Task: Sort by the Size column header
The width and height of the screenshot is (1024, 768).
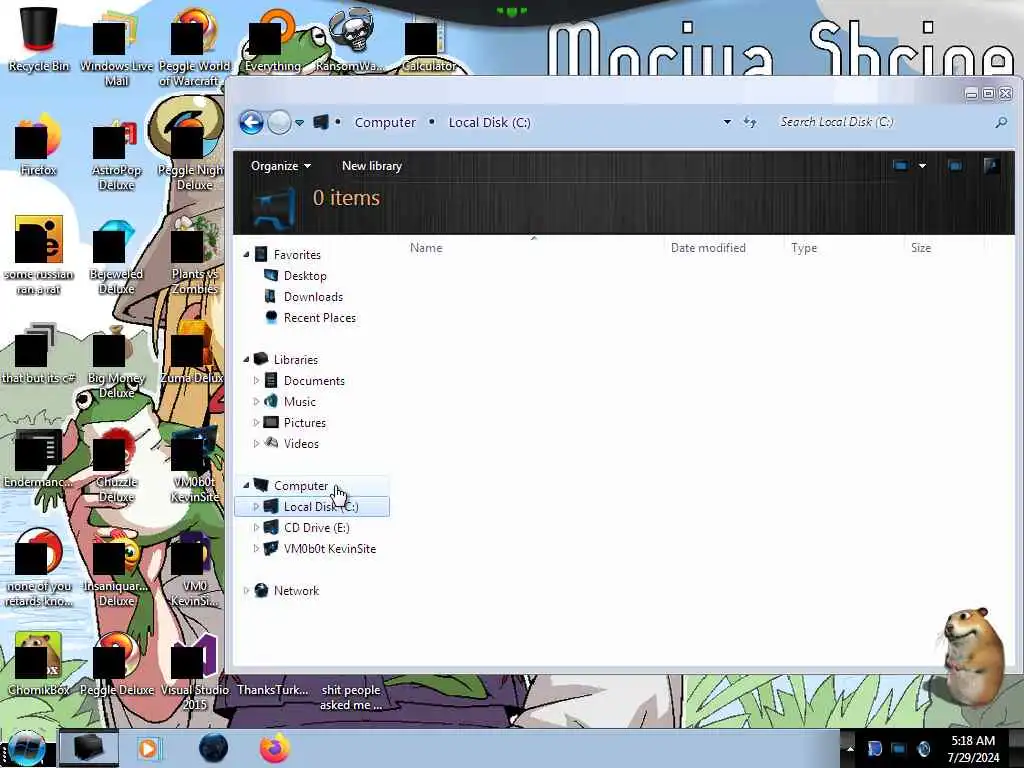Action: coord(921,248)
